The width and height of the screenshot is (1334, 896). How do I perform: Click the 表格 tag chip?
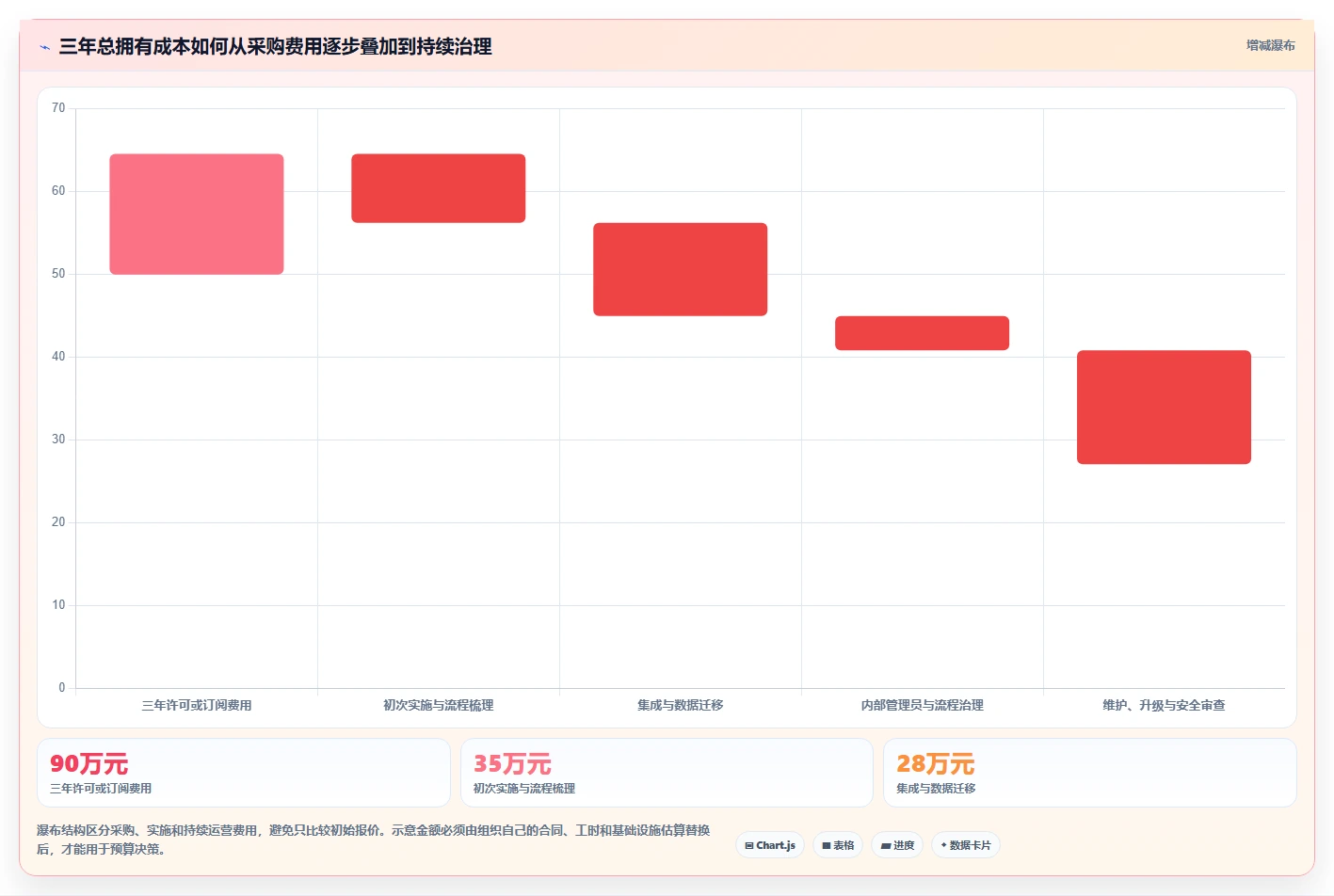838,845
